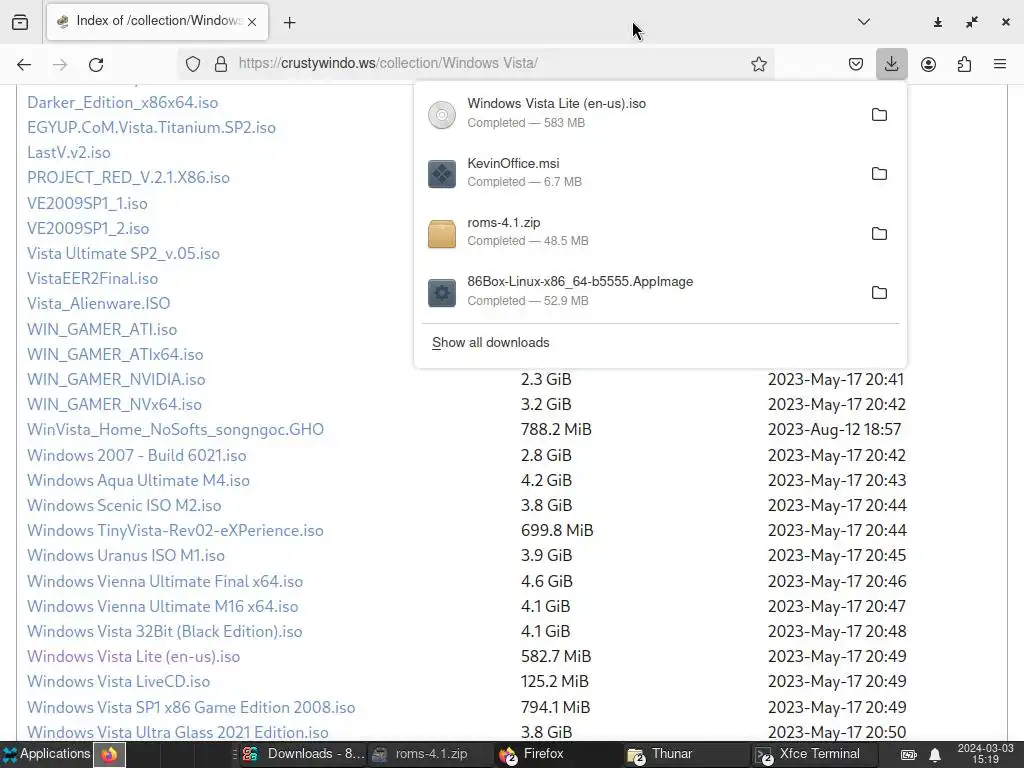Open Windows Vienna Ultimate M16 x64.iso link
This screenshot has height=768, width=1024.
[163, 607]
